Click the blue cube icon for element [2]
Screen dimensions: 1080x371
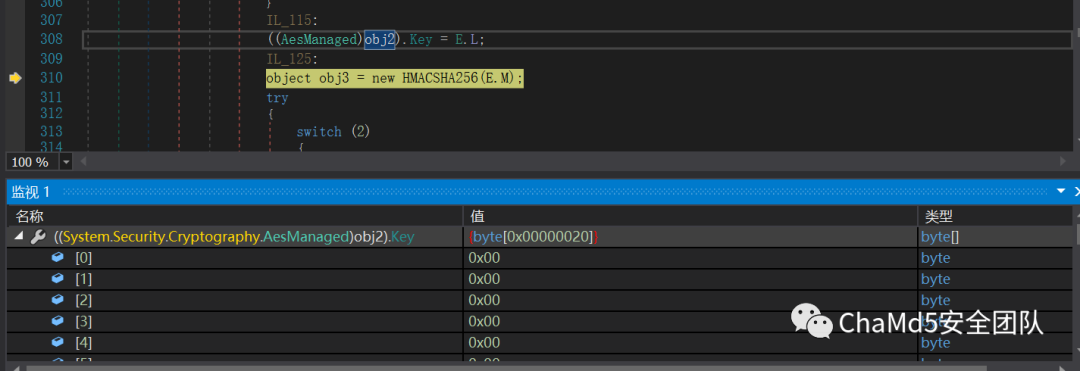(x=58, y=300)
